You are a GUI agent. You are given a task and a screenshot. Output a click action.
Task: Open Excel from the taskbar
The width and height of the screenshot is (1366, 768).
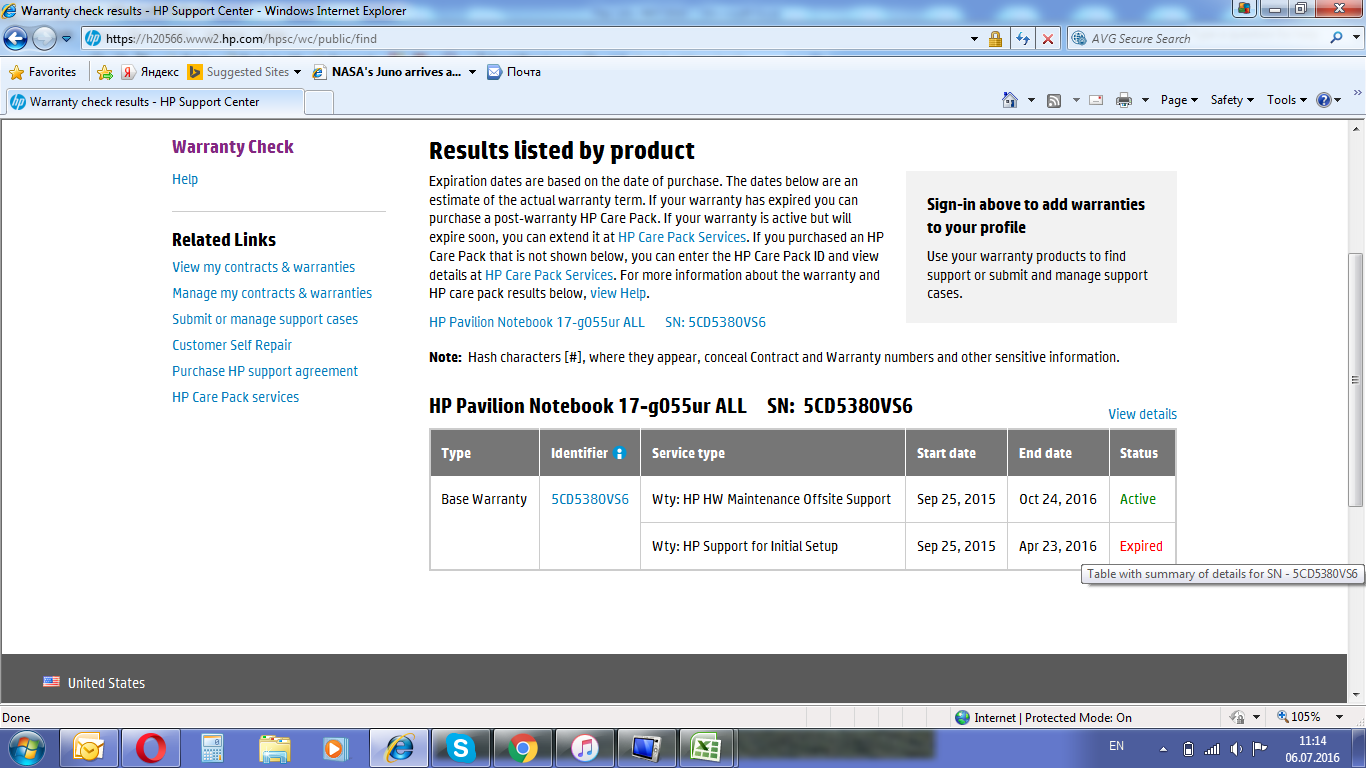pyautogui.click(x=707, y=748)
